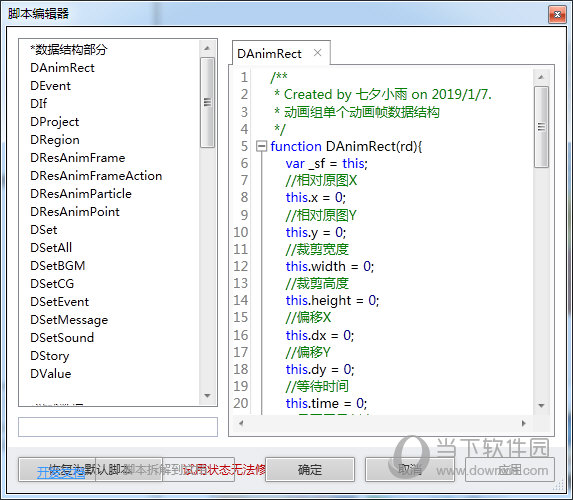Select DEvent in the script list
Image resolution: width=573 pixels, height=500 pixels.
(x=50, y=86)
